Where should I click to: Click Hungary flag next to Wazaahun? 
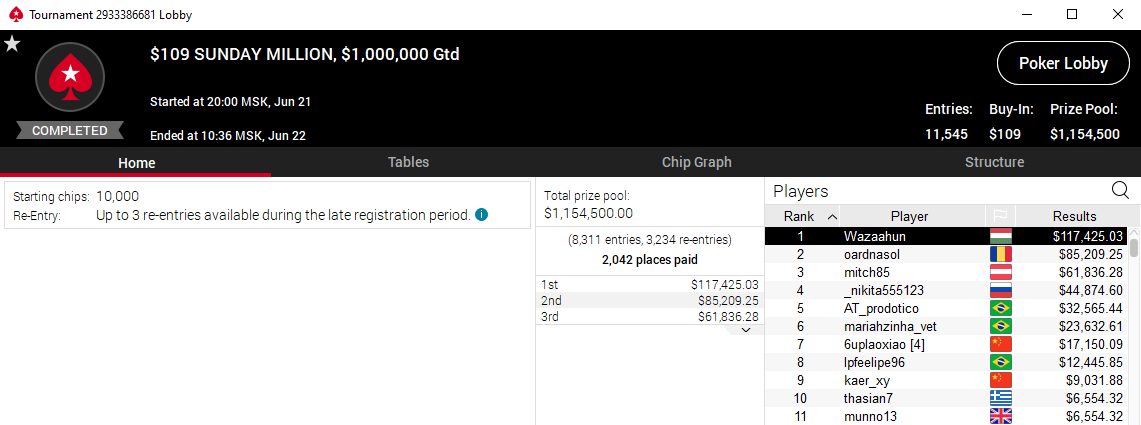1001,237
